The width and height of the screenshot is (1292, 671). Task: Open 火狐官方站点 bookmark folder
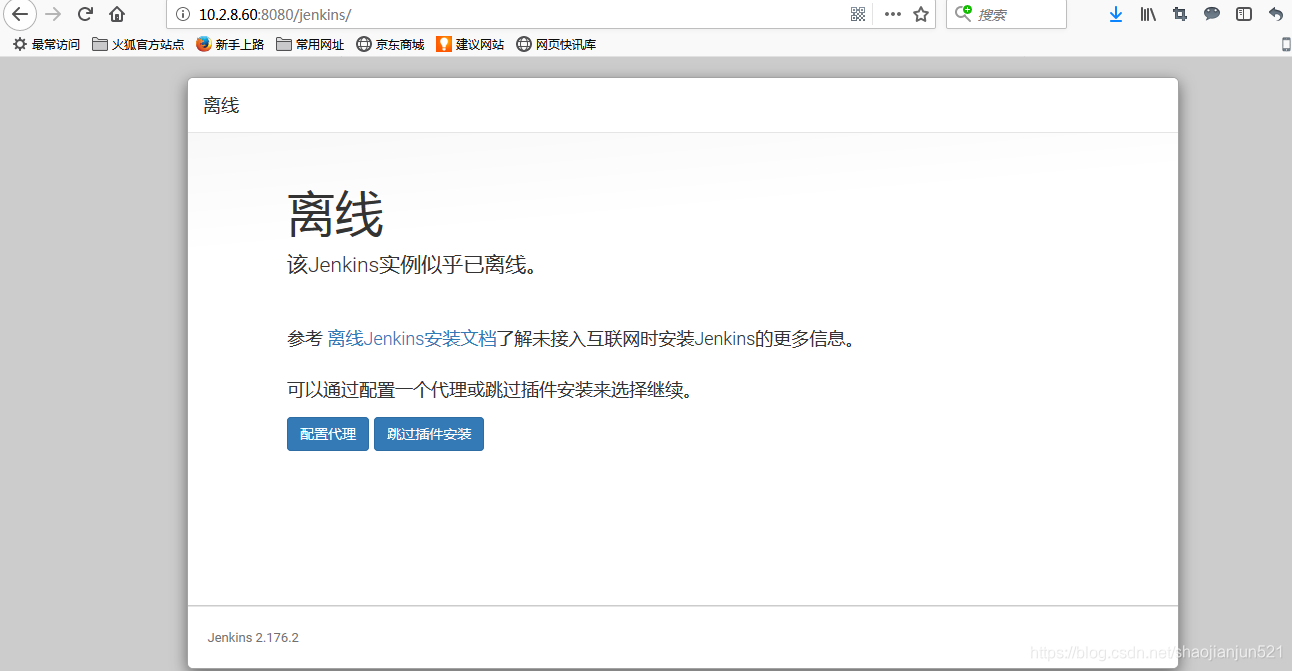[x=138, y=44]
